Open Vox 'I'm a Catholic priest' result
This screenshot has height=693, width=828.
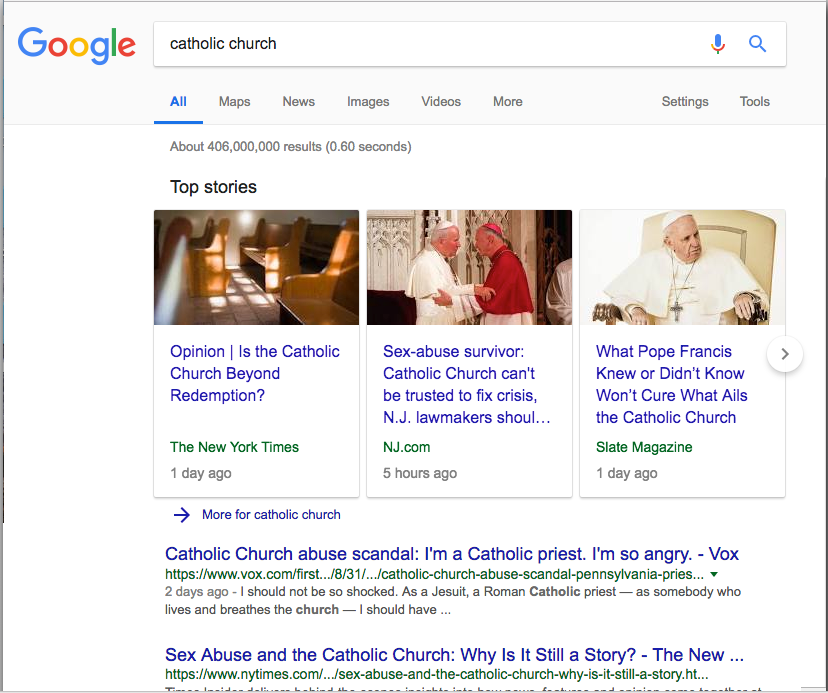(451, 554)
